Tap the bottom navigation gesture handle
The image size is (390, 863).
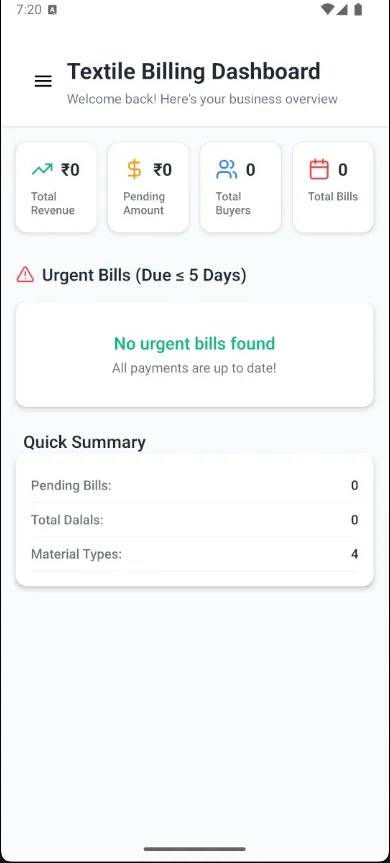tap(195, 849)
